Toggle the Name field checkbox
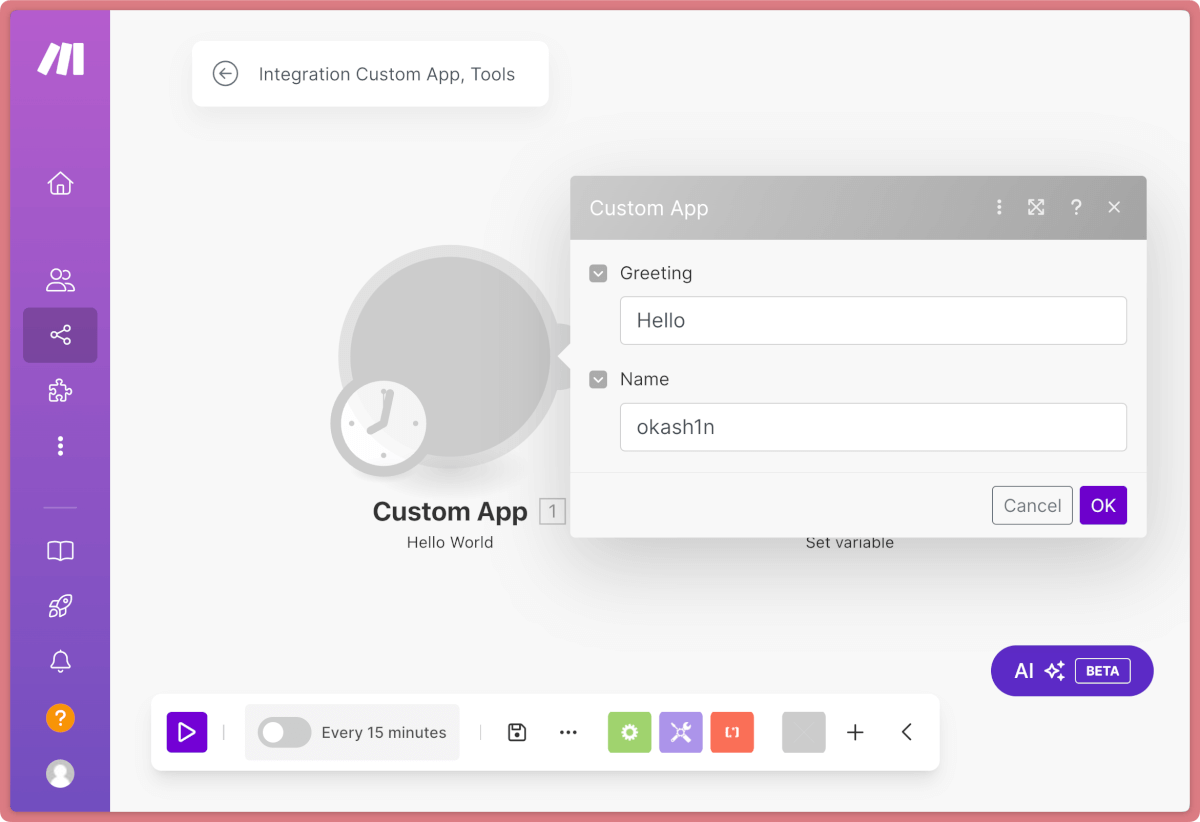 (x=598, y=379)
